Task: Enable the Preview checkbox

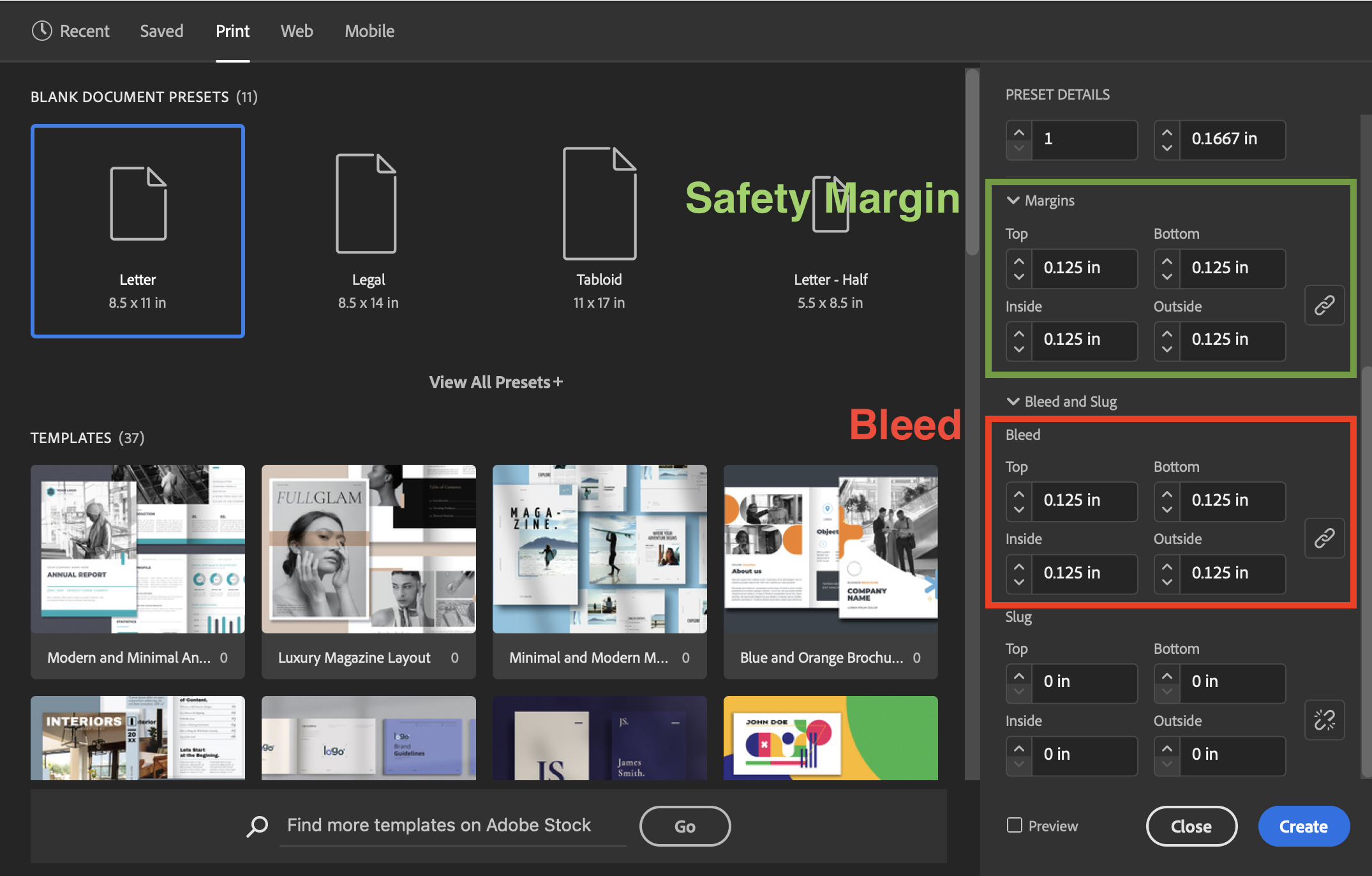Action: point(1015,825)
